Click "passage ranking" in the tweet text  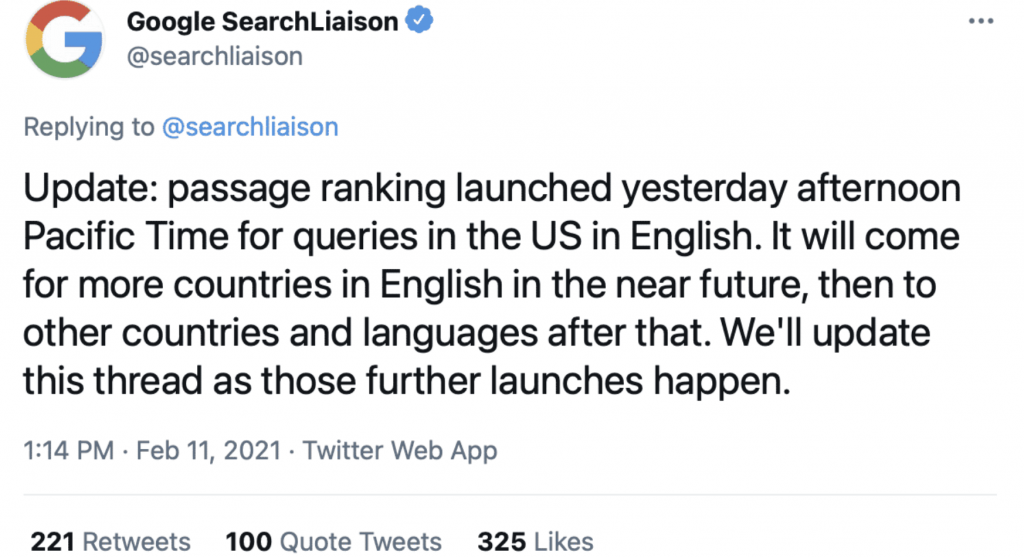307,189
